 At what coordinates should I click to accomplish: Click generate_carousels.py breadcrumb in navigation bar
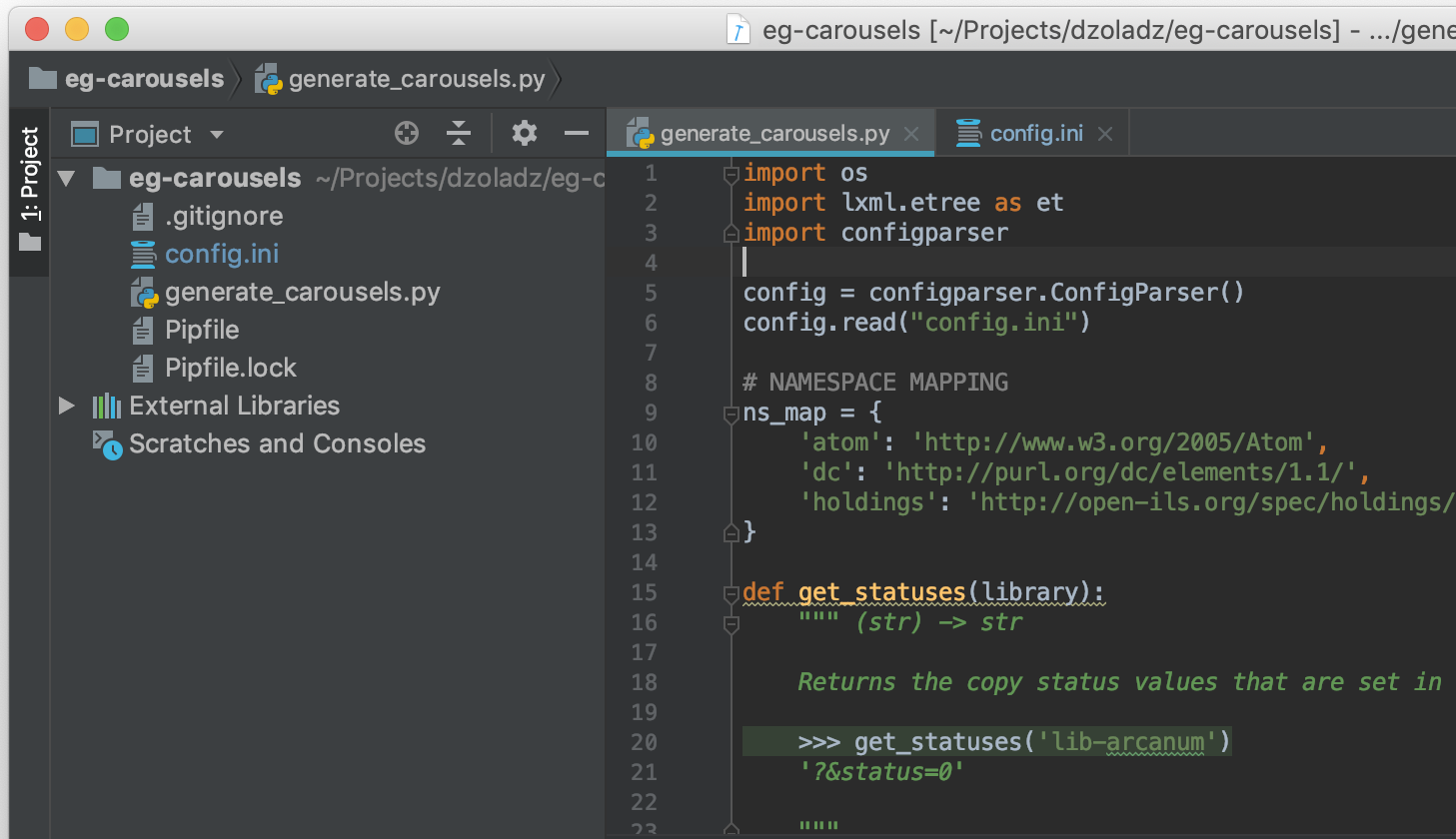click(417, 79)
